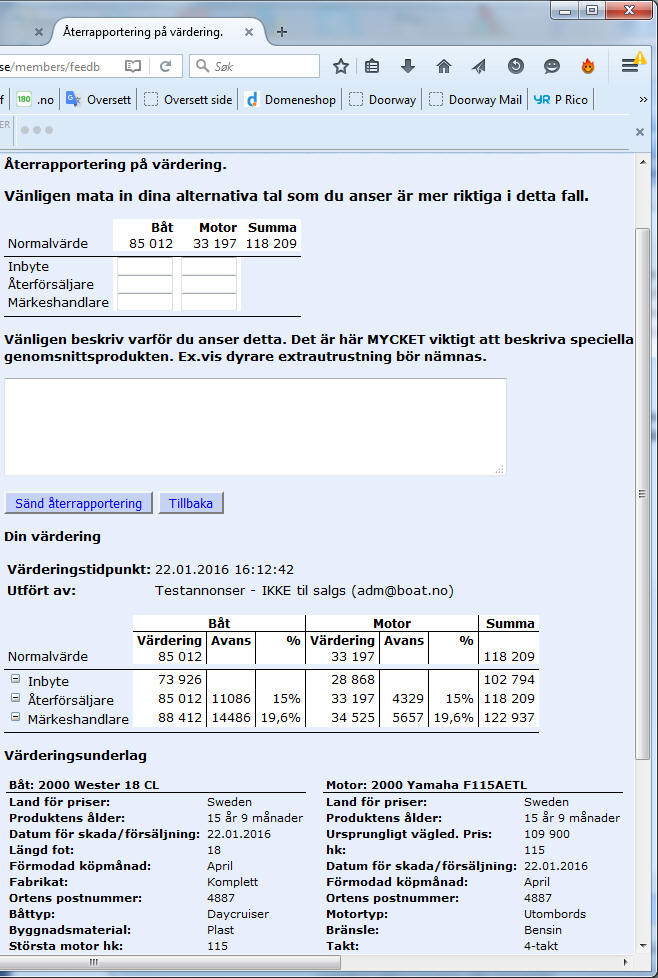Click the Tillbaka button
Viewport: 658px width, 978px height.
click(x=190, y=503)
